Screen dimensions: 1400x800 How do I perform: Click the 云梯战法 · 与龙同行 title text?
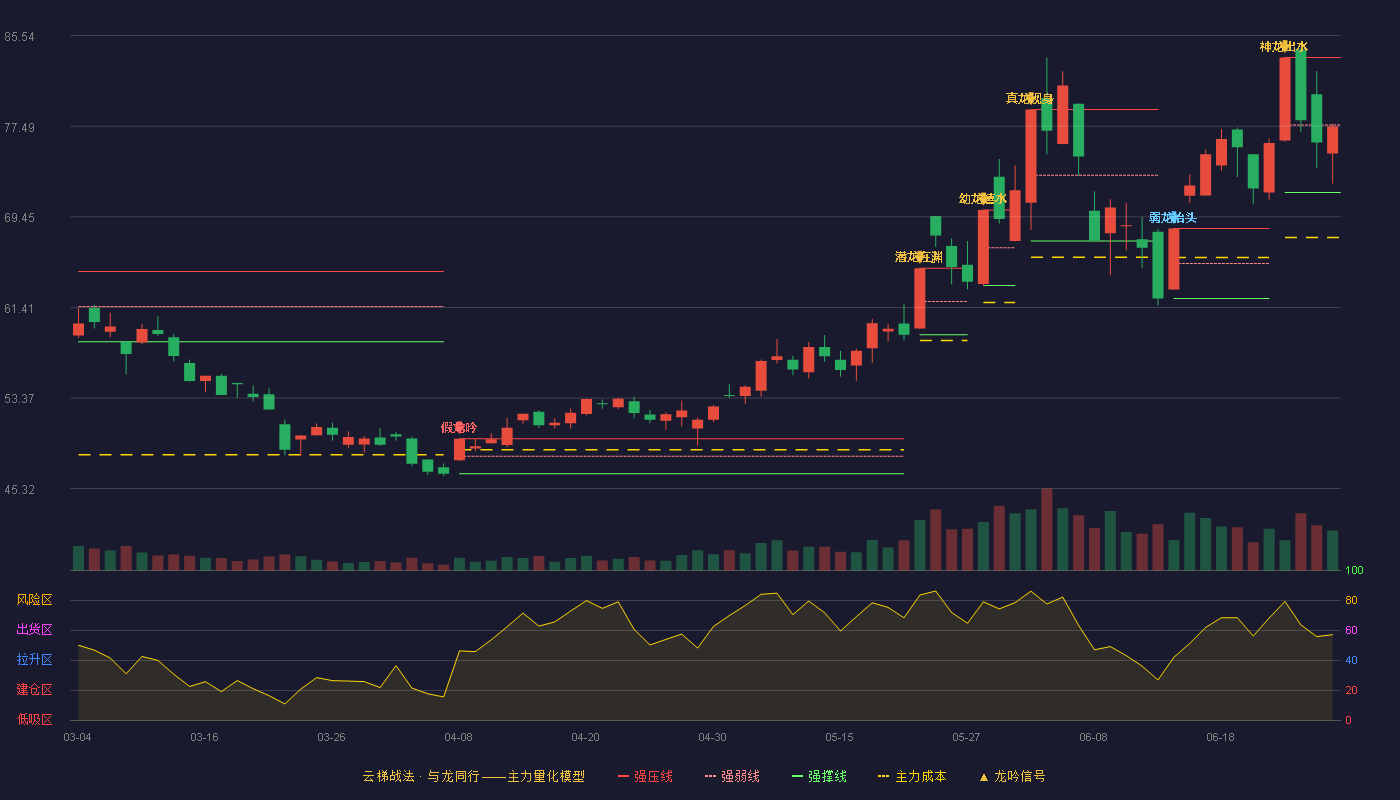coord(420,776)
